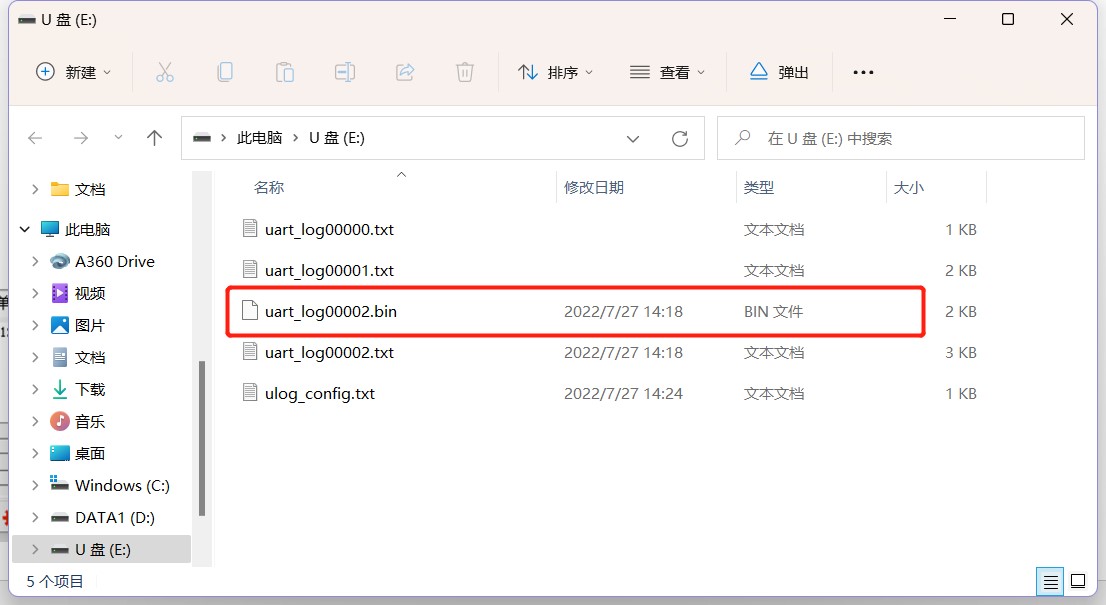The height and width of the screenshot is (605, 1106).
Task: Click the Share icon in toolbar
Action: (x=405, y=72)
